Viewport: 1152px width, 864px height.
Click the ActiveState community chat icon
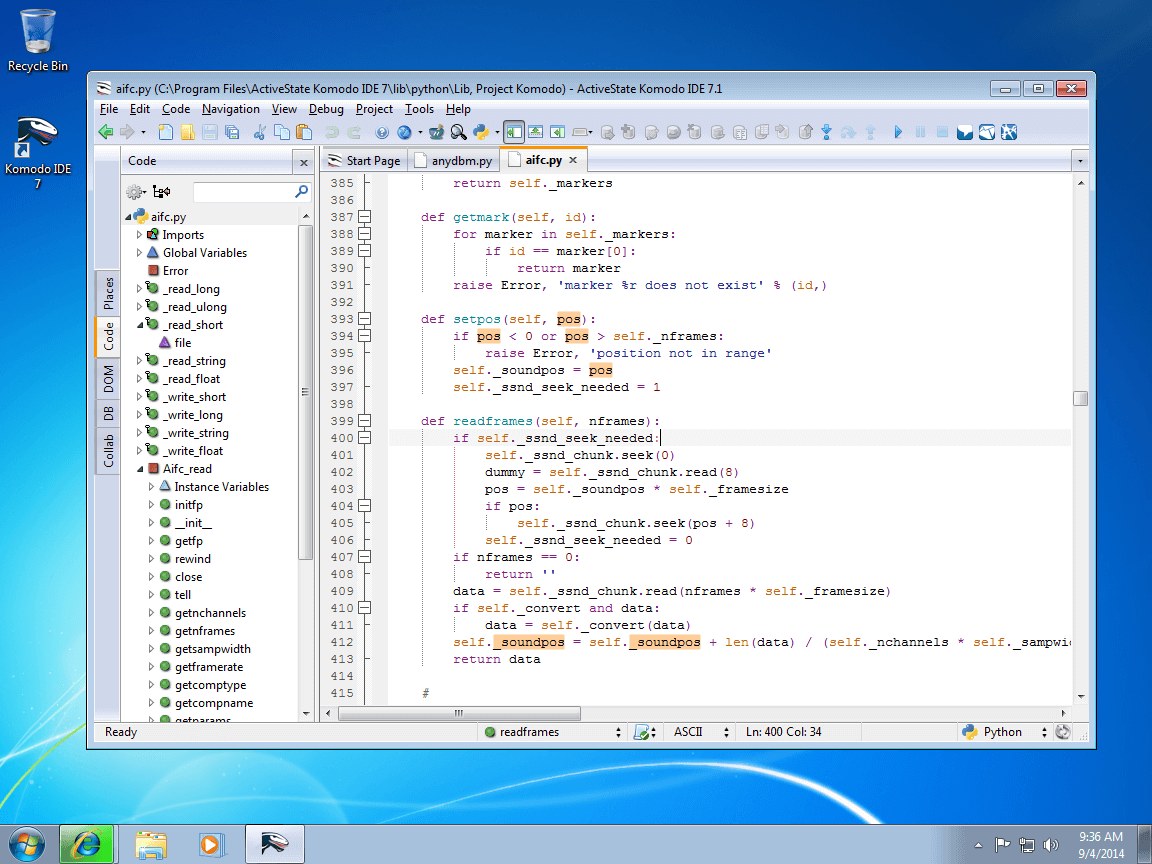[x=965, y=132]
